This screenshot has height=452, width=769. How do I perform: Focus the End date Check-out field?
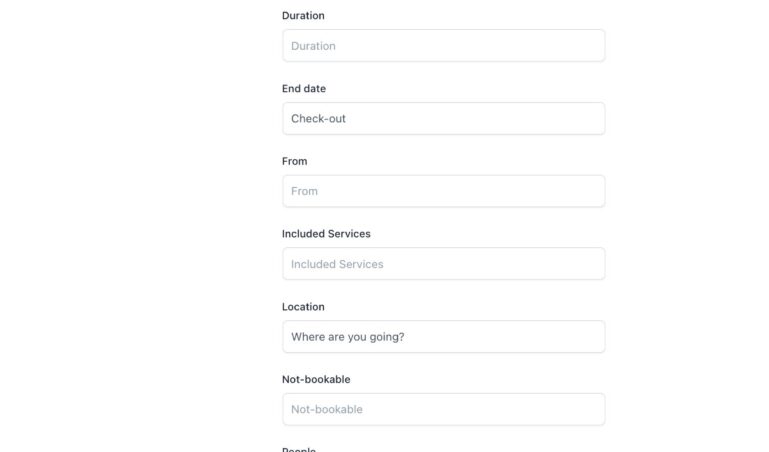pyautogui.click(x=443, y=119)
